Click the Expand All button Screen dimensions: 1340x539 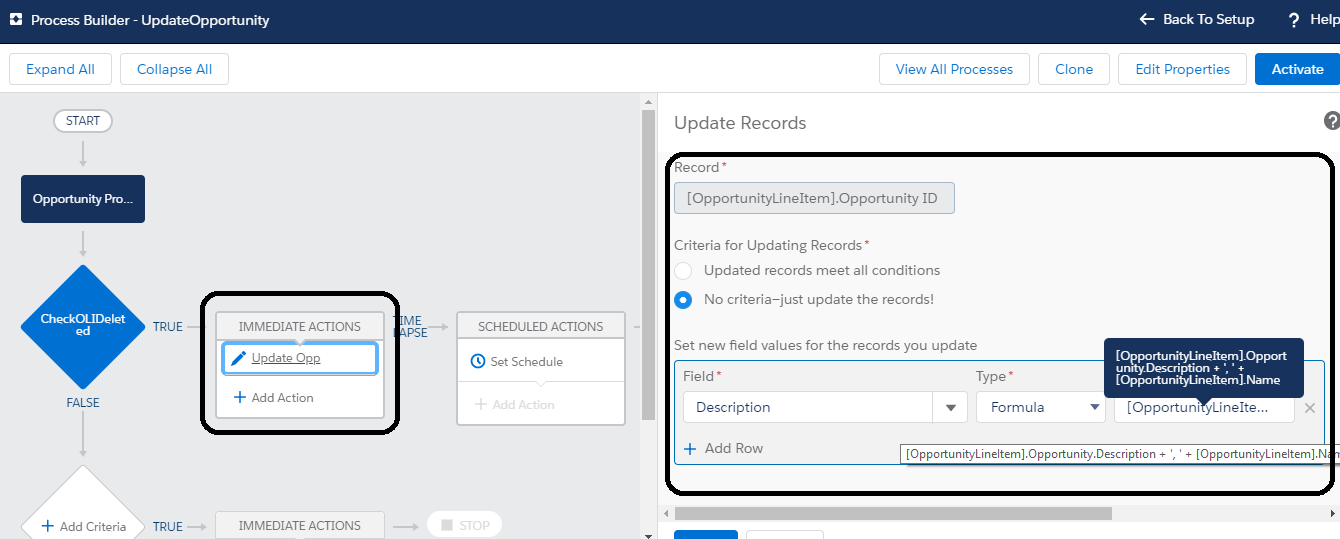click(x=60, y=69)
